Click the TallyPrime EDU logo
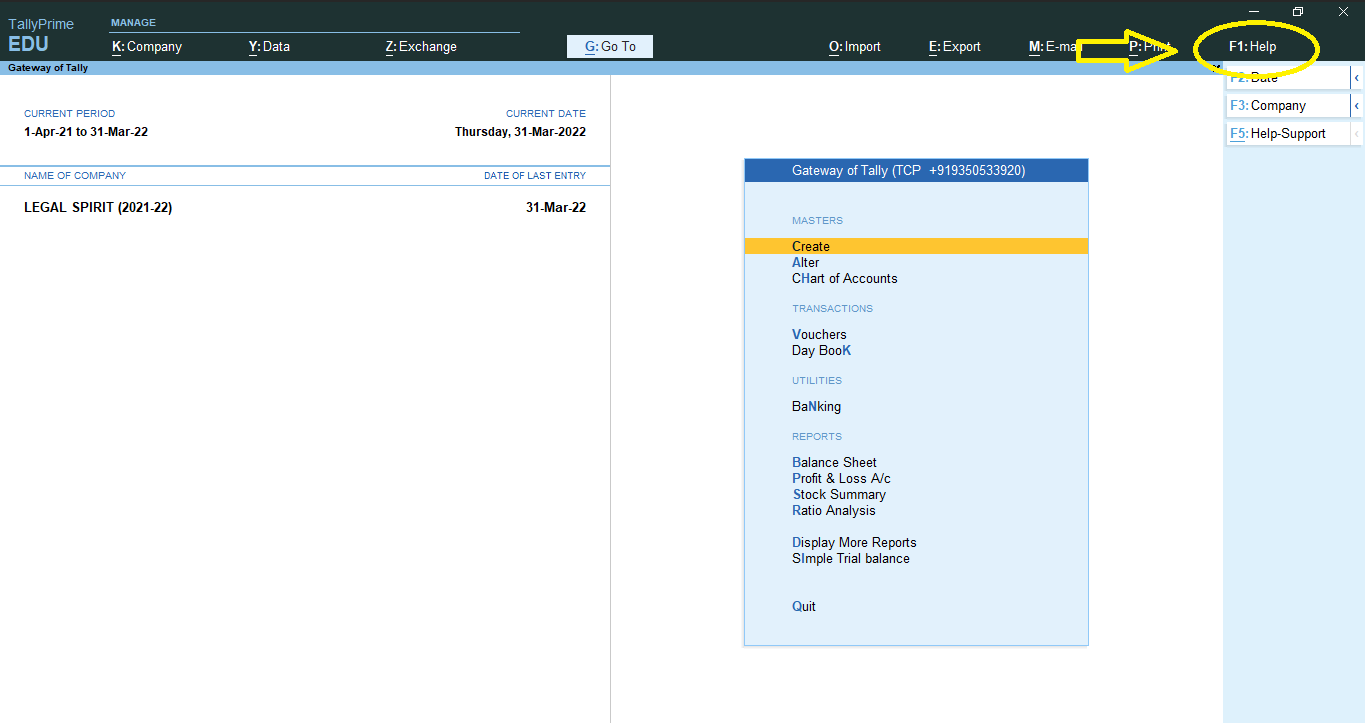The image size is (1365, 723). 41,36
